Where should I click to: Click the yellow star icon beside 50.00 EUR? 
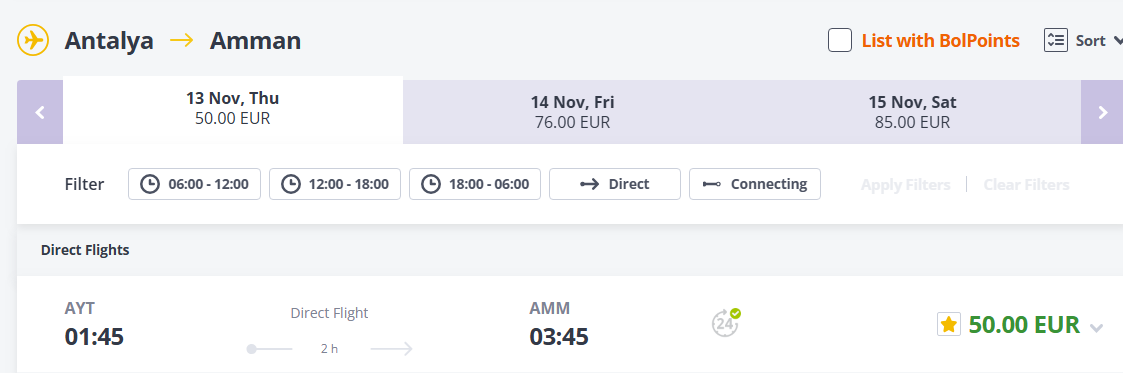pyautogui.click(x=948, y=324)
